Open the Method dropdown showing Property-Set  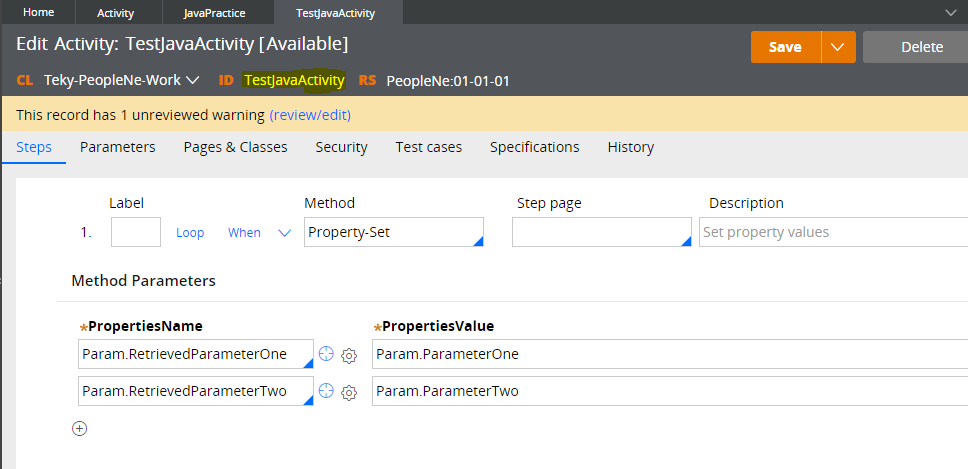click(x=394, y=232)
